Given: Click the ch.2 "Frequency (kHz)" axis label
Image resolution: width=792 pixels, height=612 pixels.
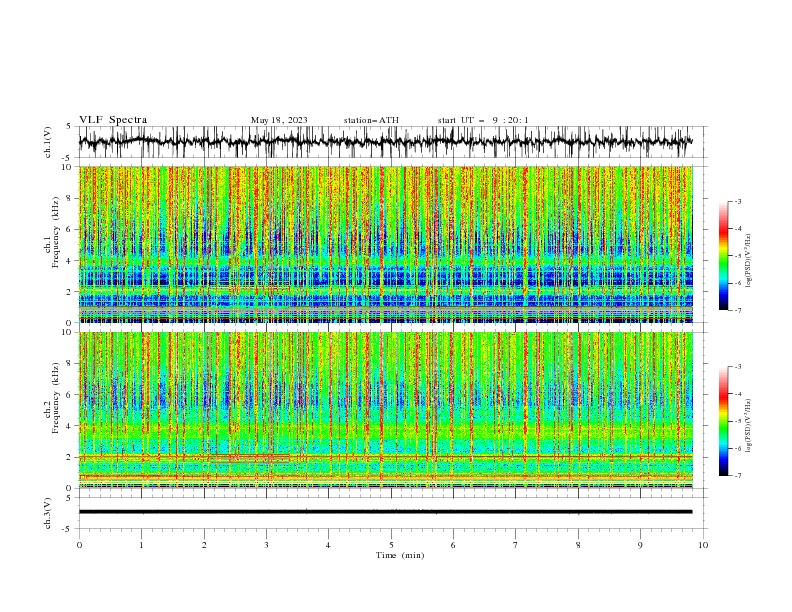Looking at the screenshot, I should (x=56, y=398).
